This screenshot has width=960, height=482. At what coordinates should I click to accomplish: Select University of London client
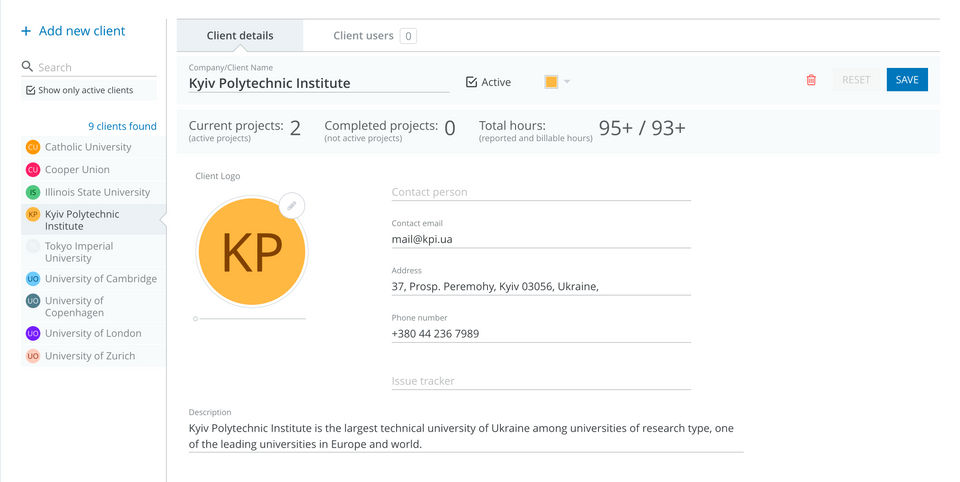click(x=94, y=333)
